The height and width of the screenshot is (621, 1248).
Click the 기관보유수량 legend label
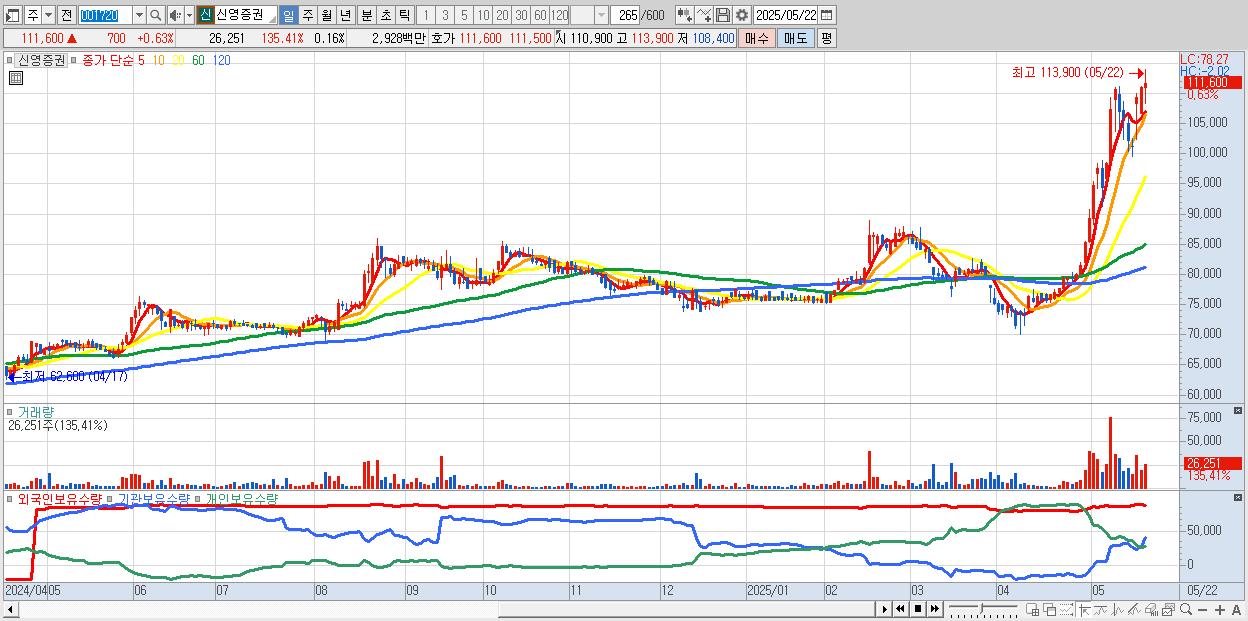tap(153, 498)
